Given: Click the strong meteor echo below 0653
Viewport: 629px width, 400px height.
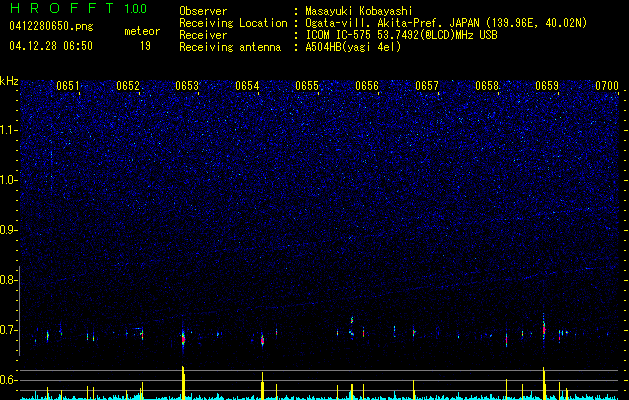Looking at the screenshot, I should 183,338.
